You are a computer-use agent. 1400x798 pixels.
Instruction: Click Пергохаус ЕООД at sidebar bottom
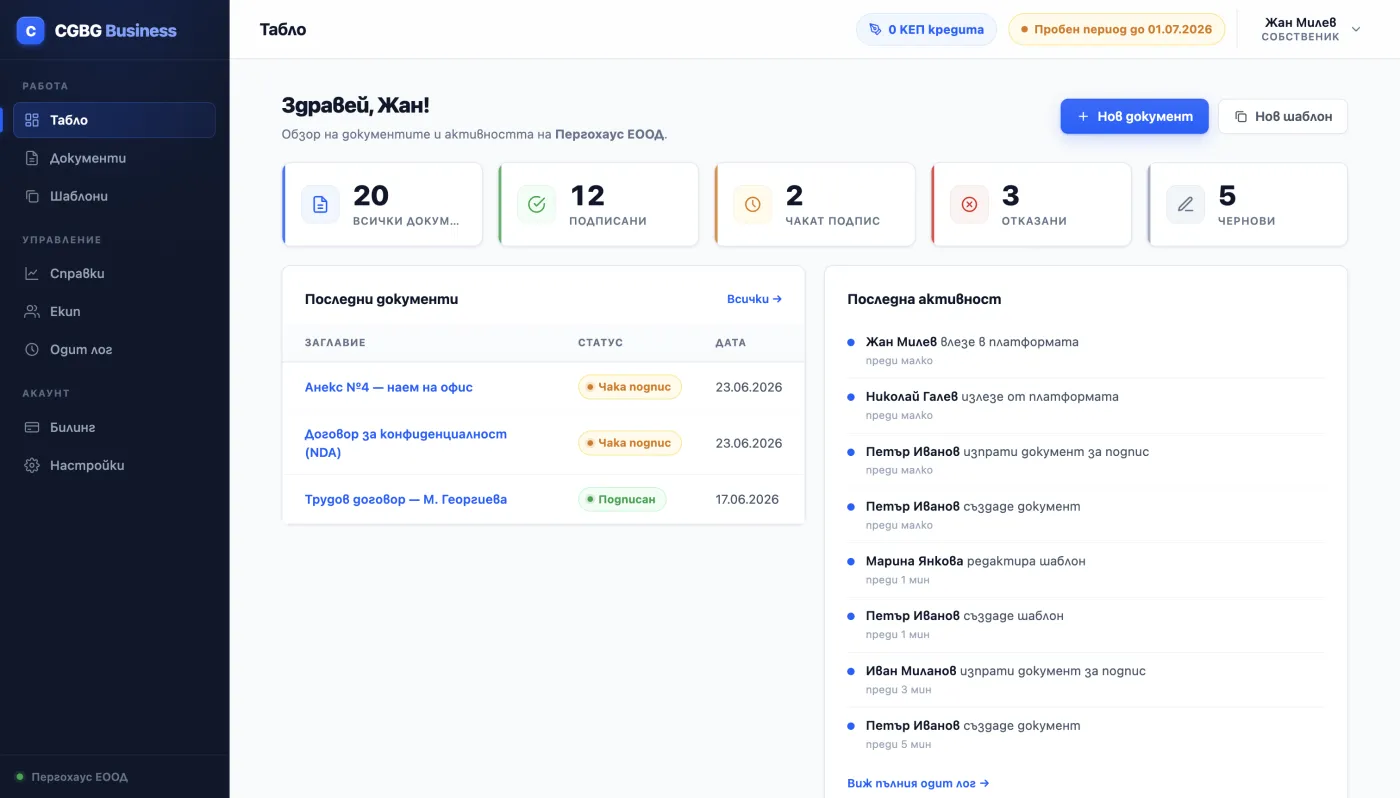pos(80,777)
